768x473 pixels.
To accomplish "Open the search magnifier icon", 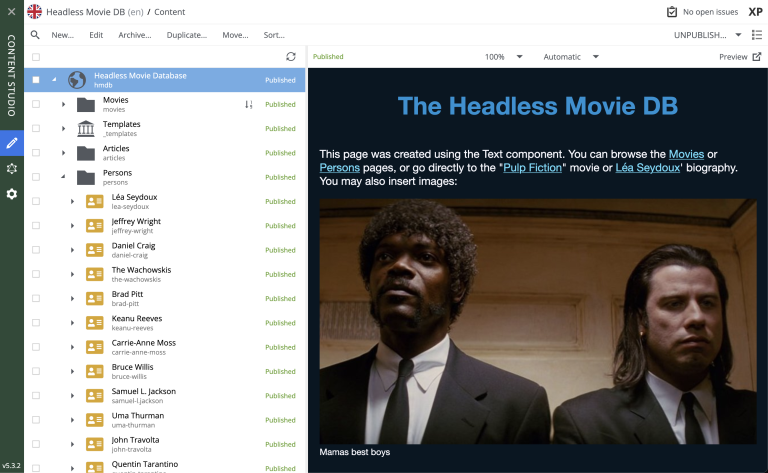I will point(35,35).
